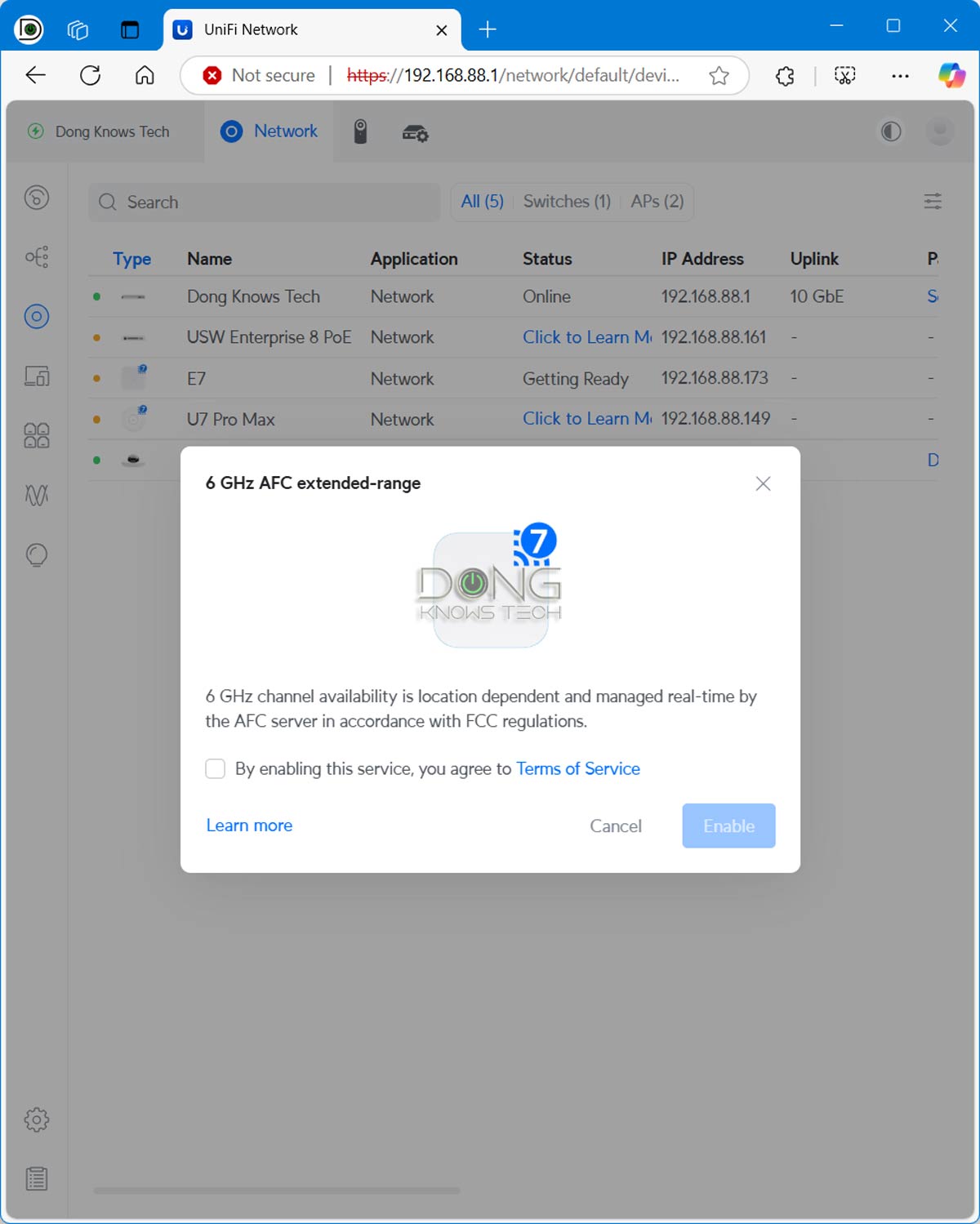Click the Enable button in dialog

(728, 826)
